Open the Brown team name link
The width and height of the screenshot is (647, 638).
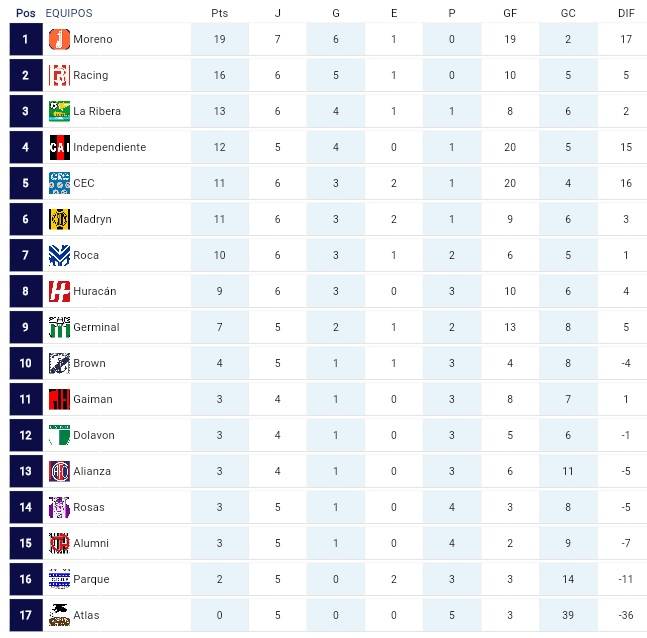(89, 363)
